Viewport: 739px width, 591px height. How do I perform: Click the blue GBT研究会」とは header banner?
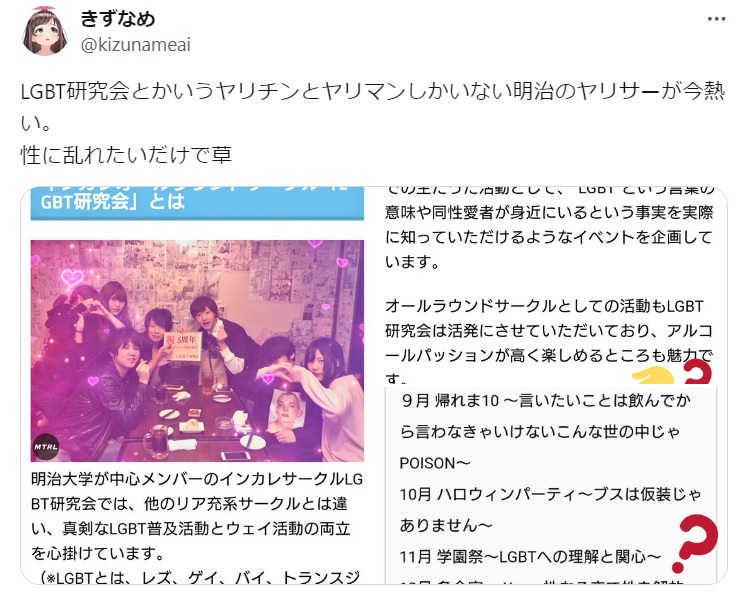coord(197,204)
